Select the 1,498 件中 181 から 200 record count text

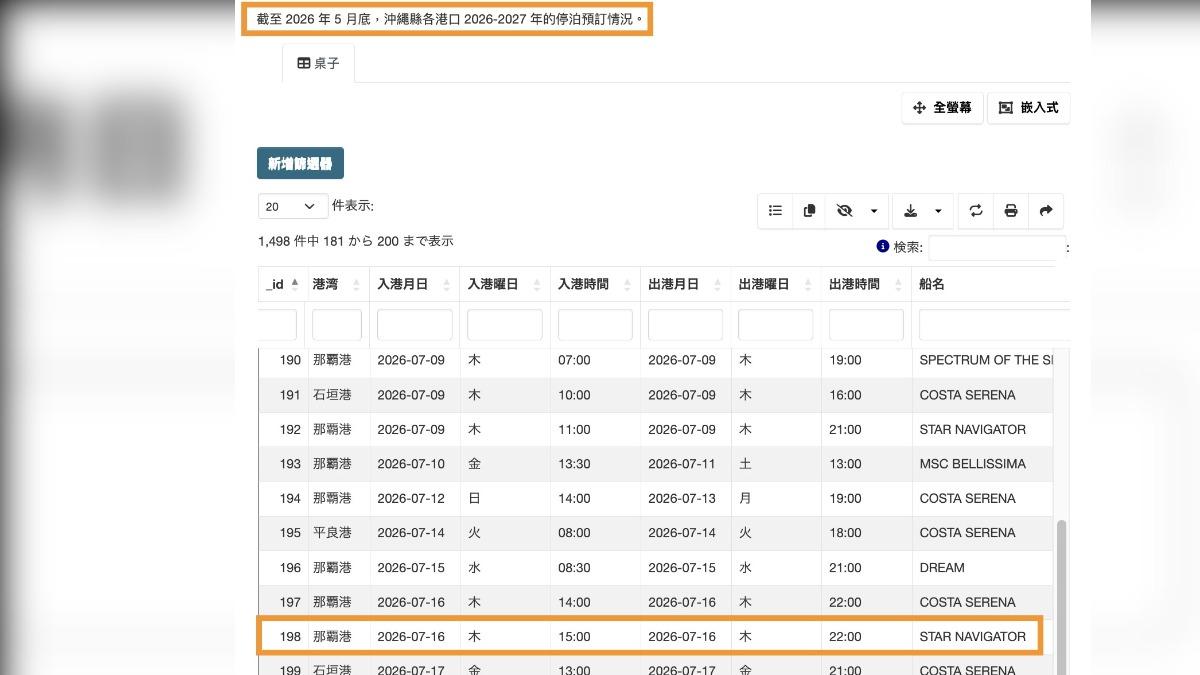click(x=355, y=241)
